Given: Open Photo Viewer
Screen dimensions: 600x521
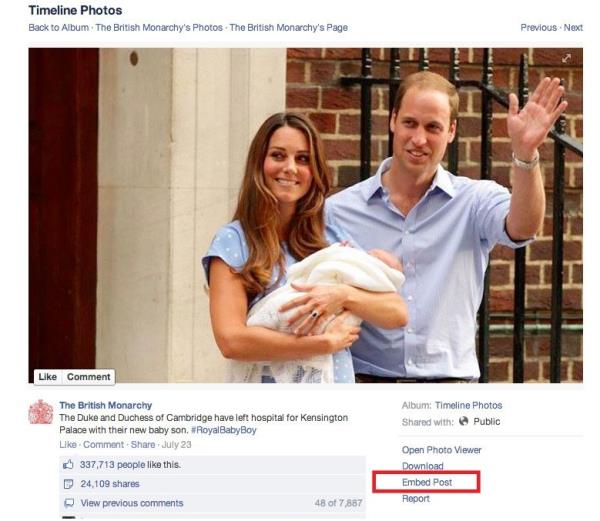Looking at the screenshot, I should [x=442, y=450].
